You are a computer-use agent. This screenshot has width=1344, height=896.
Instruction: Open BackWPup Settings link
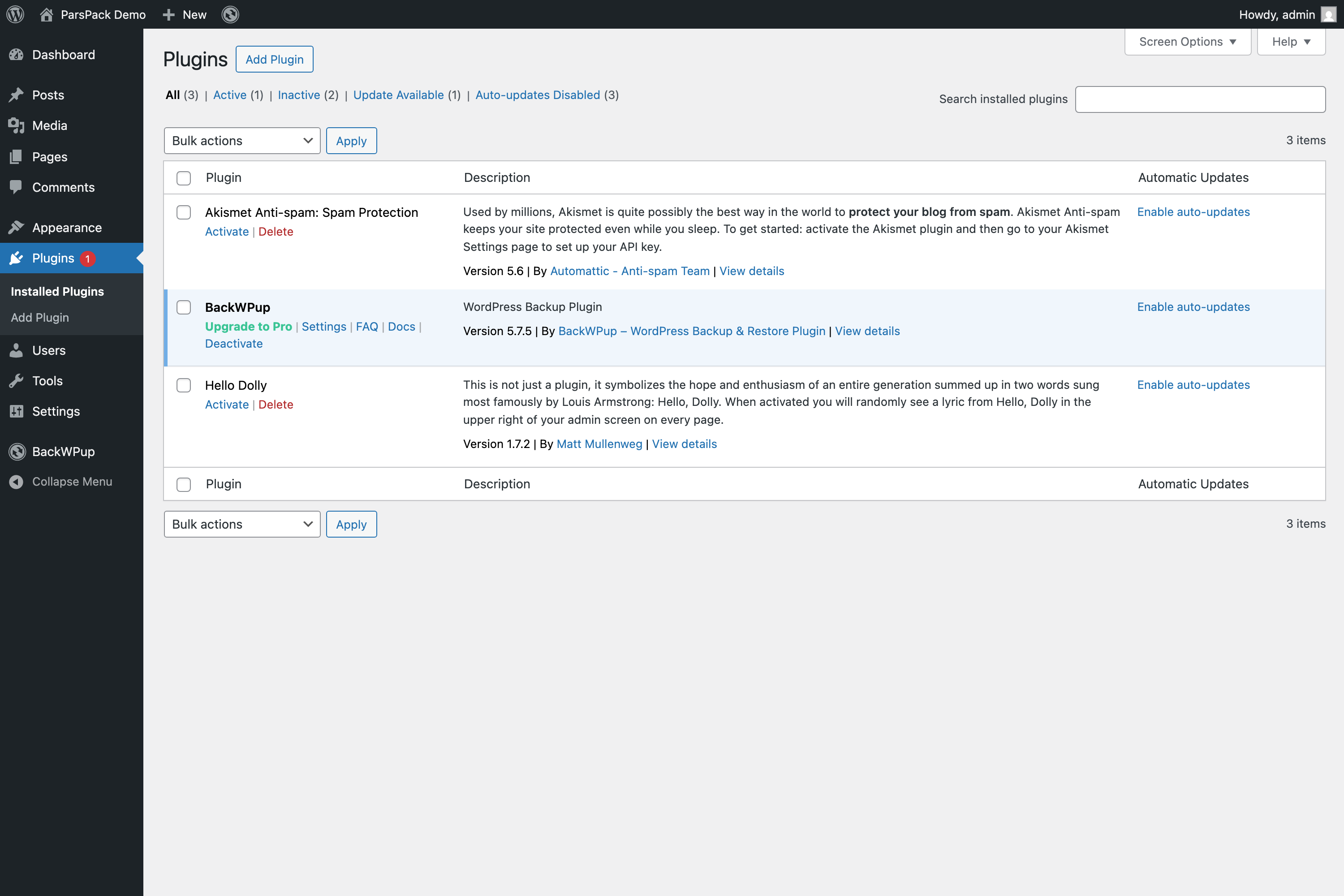coord(324,326)
